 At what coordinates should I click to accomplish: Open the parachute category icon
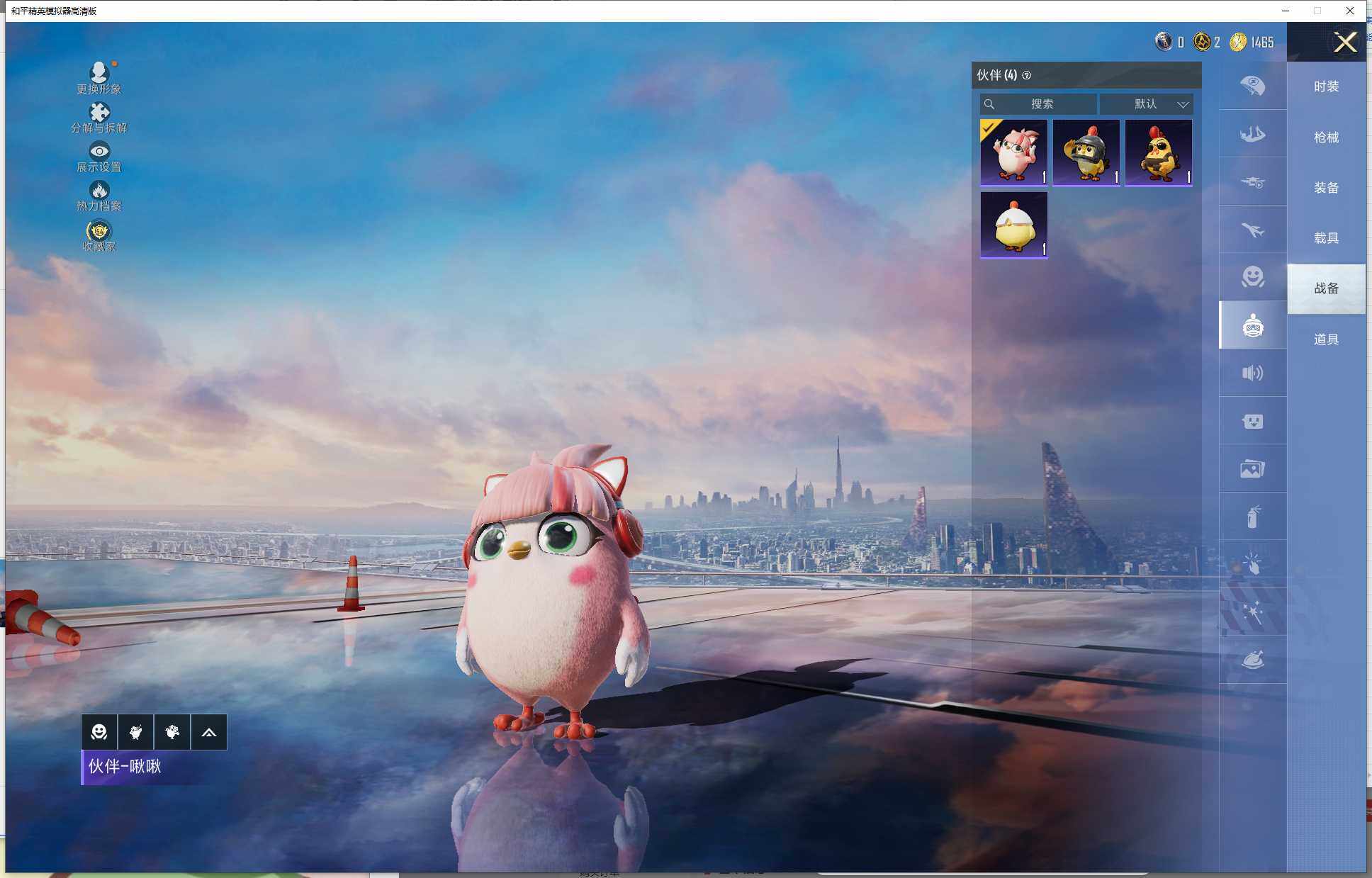[x=1252, y=86]
